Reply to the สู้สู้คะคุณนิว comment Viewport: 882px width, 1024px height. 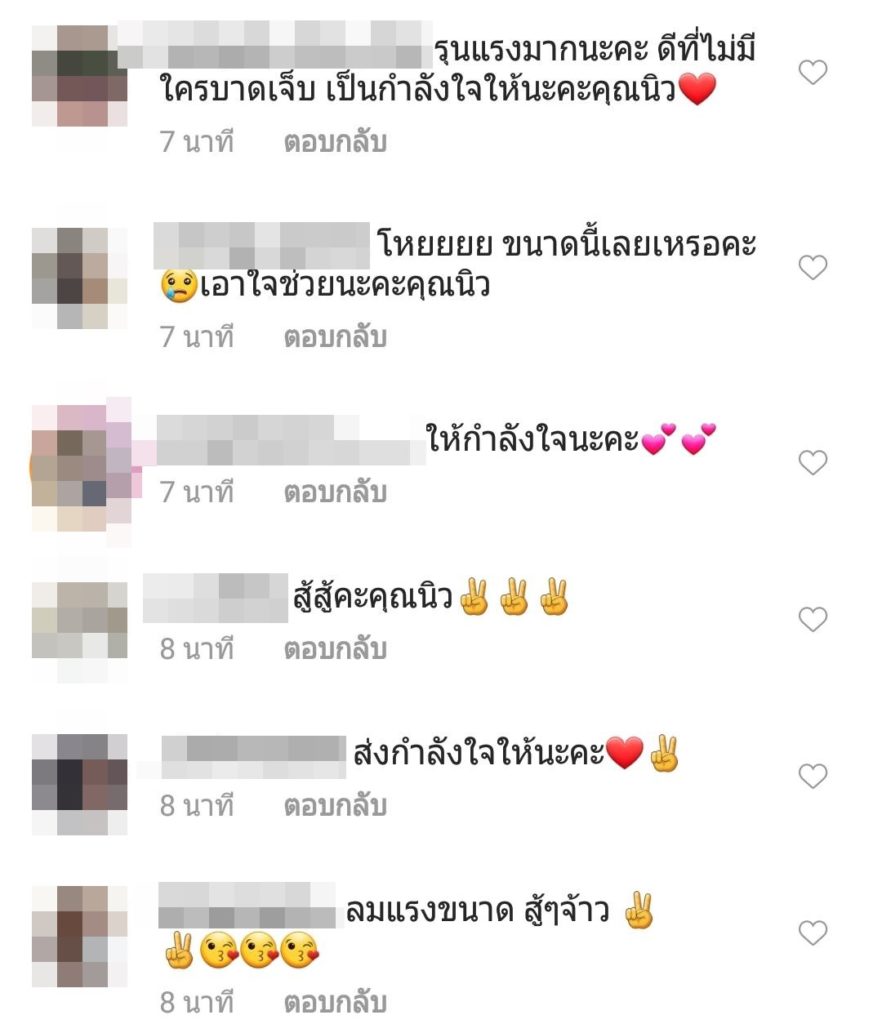[x=335, y=649]
